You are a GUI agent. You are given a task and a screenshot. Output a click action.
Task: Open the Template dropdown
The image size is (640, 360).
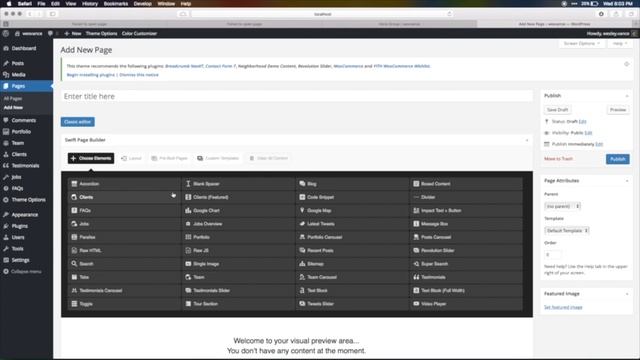567,231
